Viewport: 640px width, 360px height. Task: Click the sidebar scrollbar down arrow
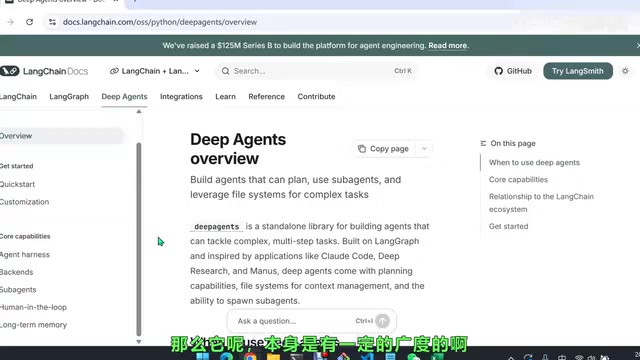coord(139,342)
